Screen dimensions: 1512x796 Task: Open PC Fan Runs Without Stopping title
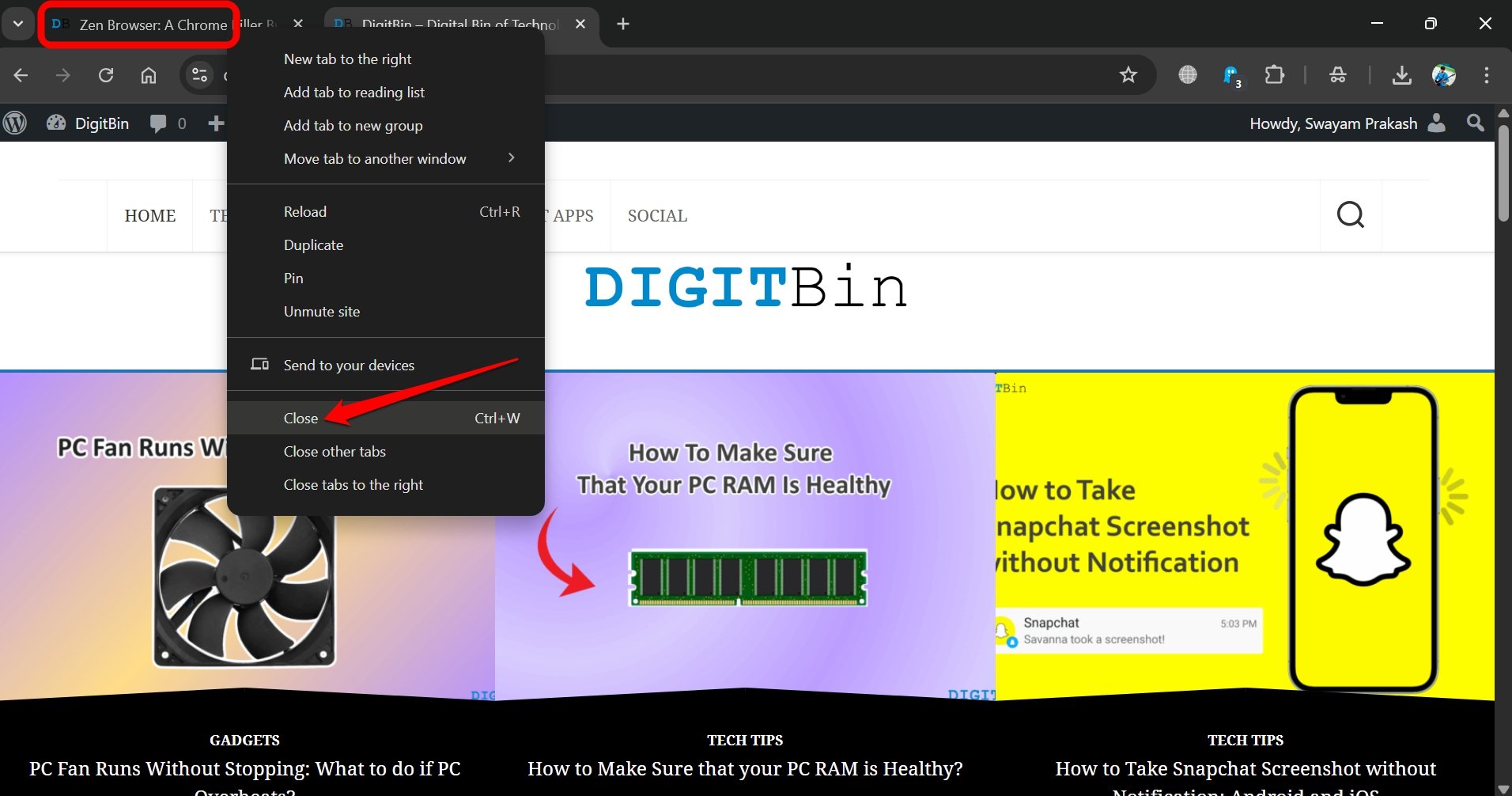pyautogui.click(x=244, y=777)
